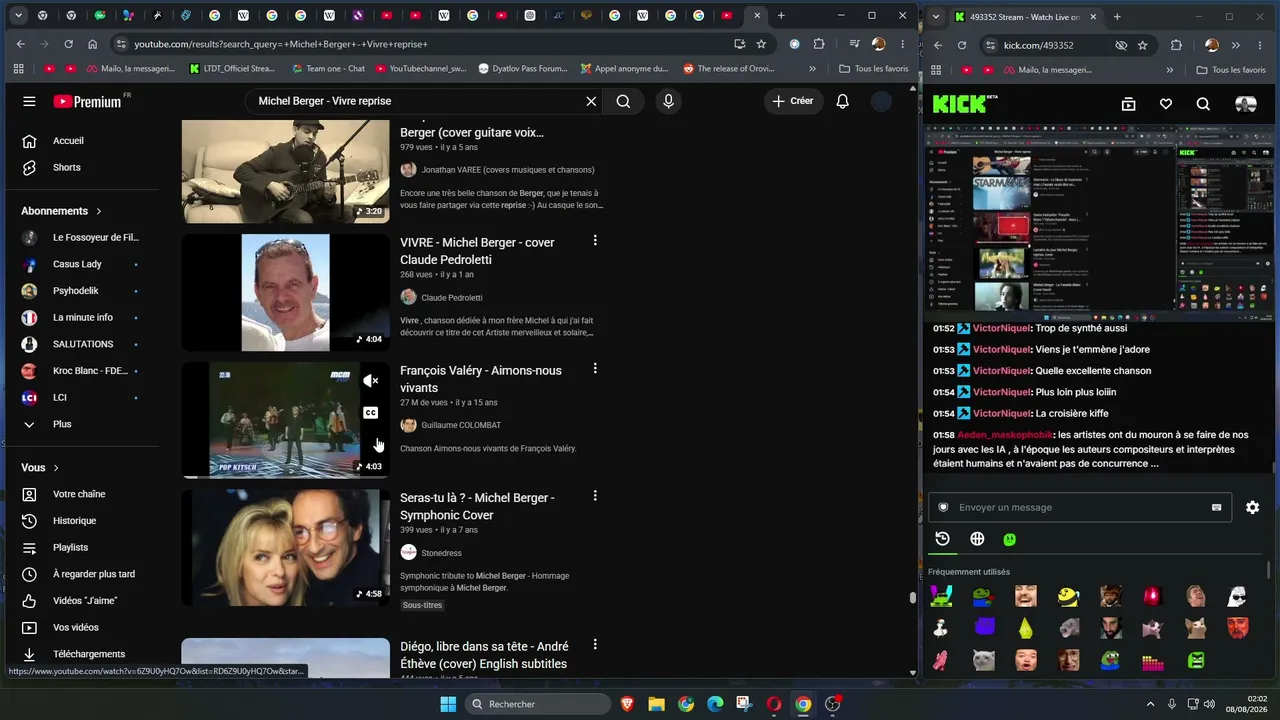Expand the Vous section
Screen dimensions: 1280x720
pos(40,467)
